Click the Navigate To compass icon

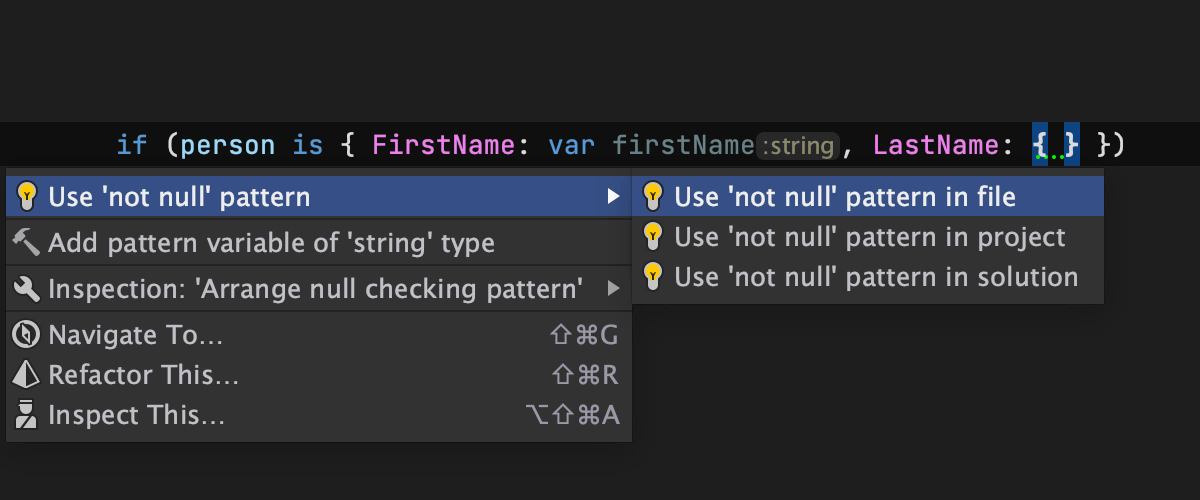tap(27, 335)
